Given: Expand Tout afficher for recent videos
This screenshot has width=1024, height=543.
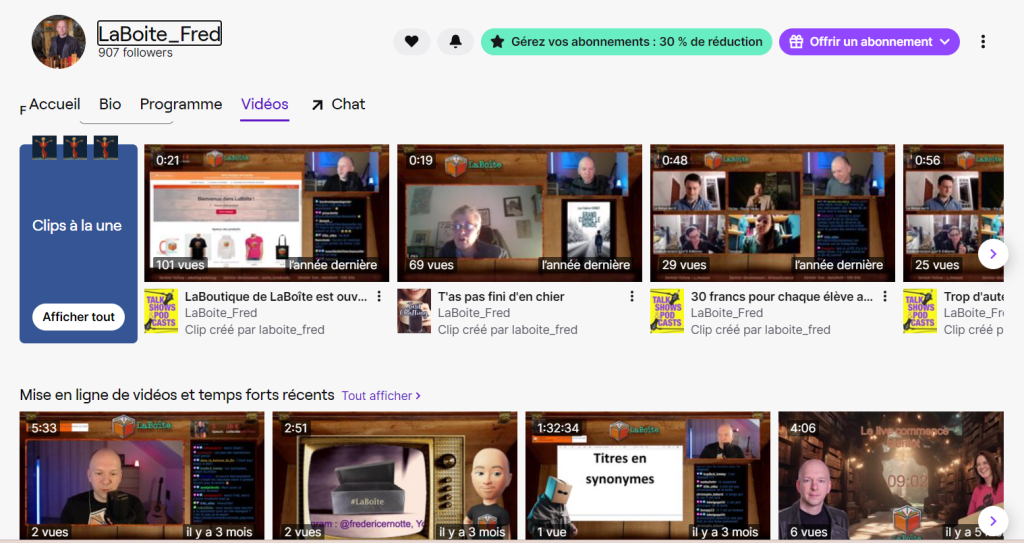Looking at the screenshot, I should 381,396.
